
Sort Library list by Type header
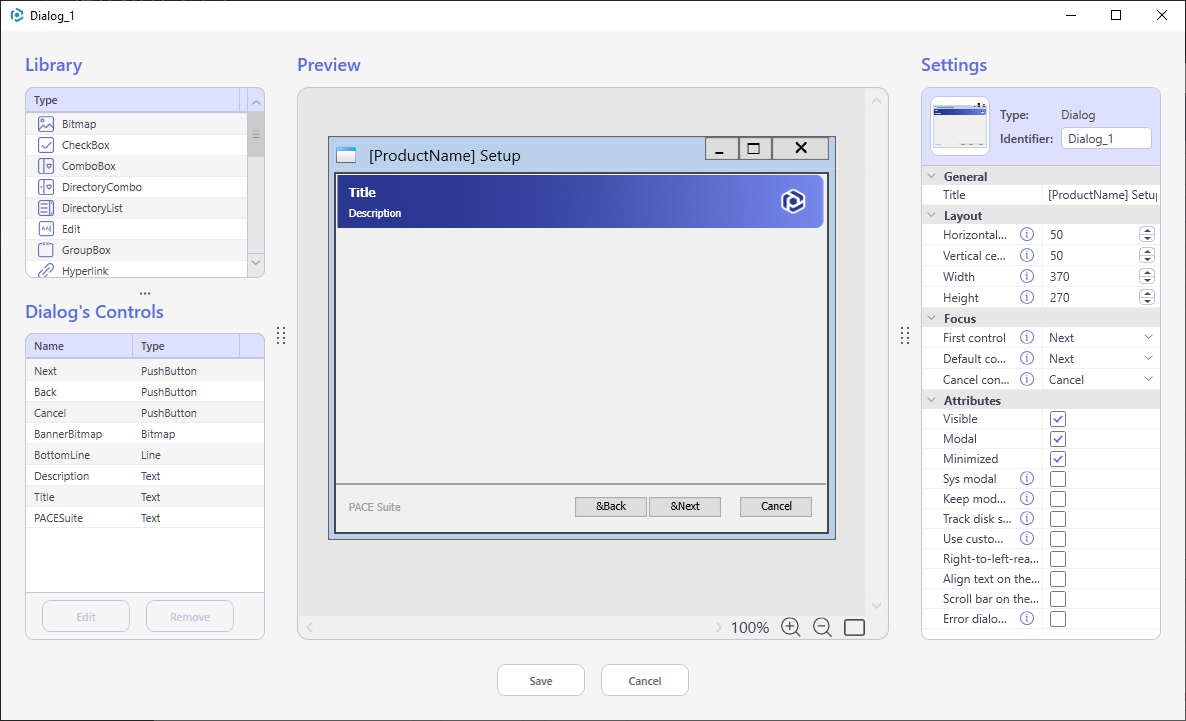[x=133, y=100]
